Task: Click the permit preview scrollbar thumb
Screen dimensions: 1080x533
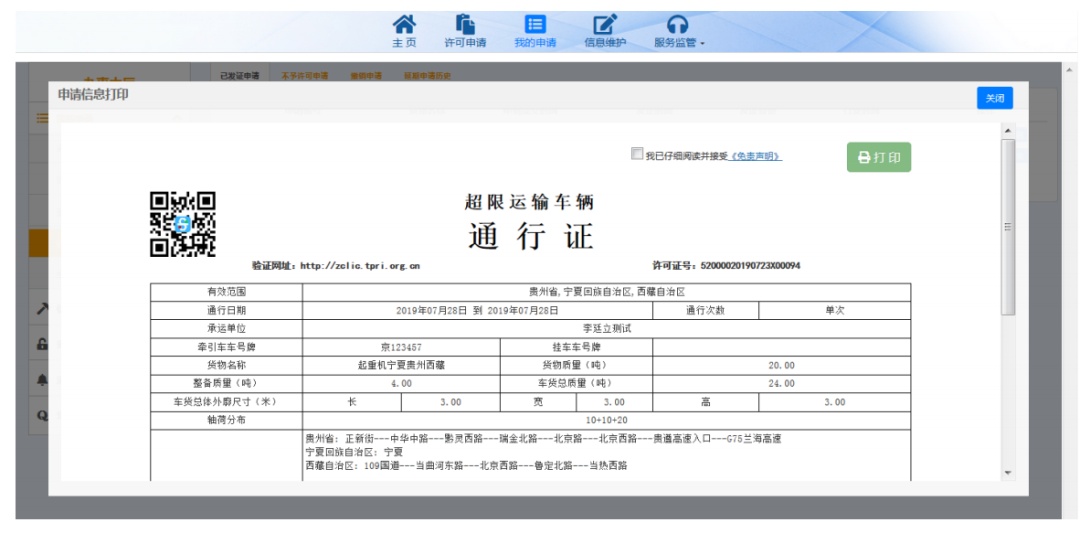Action: pyautogui.click(x=1007, y=225)
